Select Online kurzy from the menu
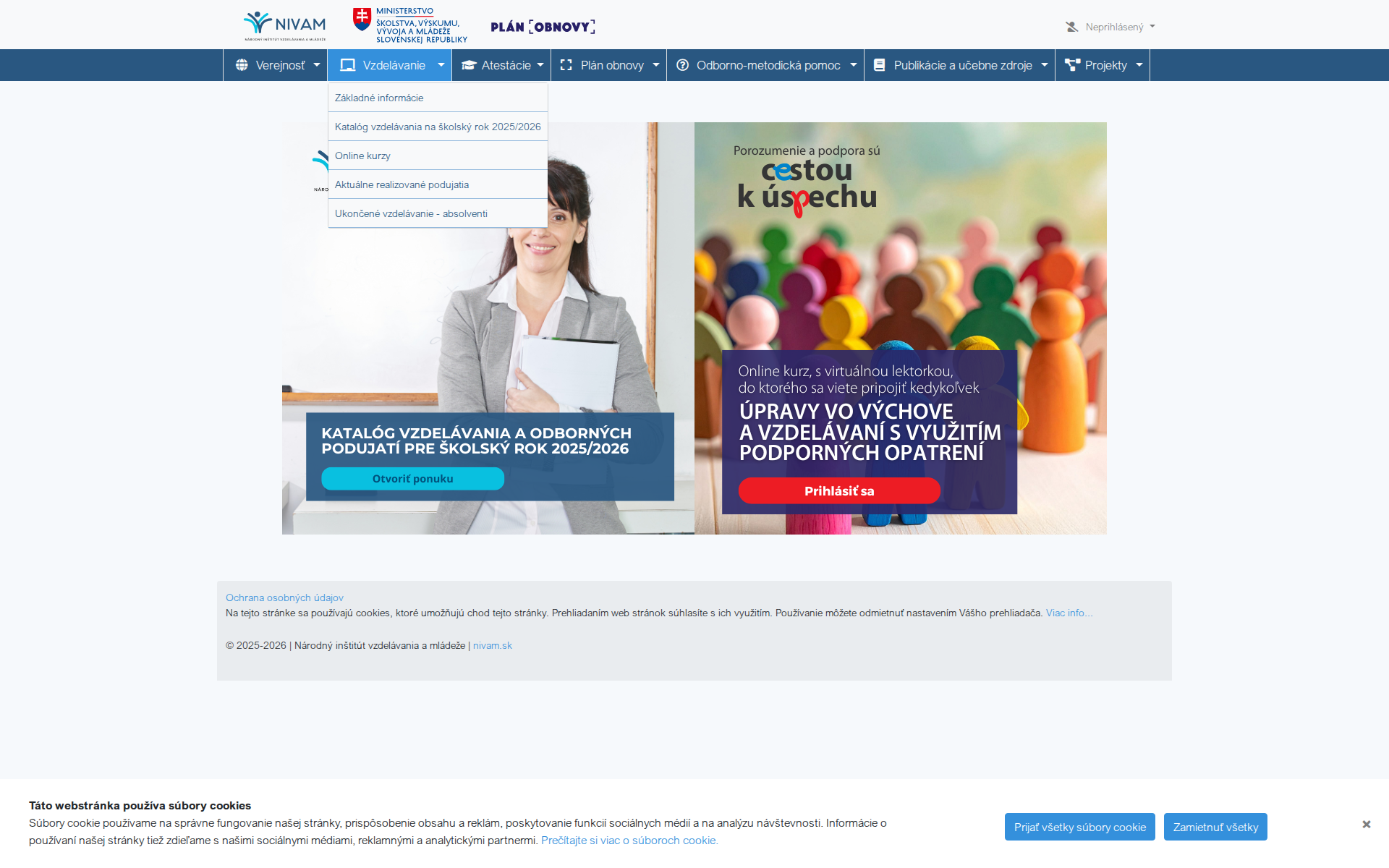 (362, 155)
